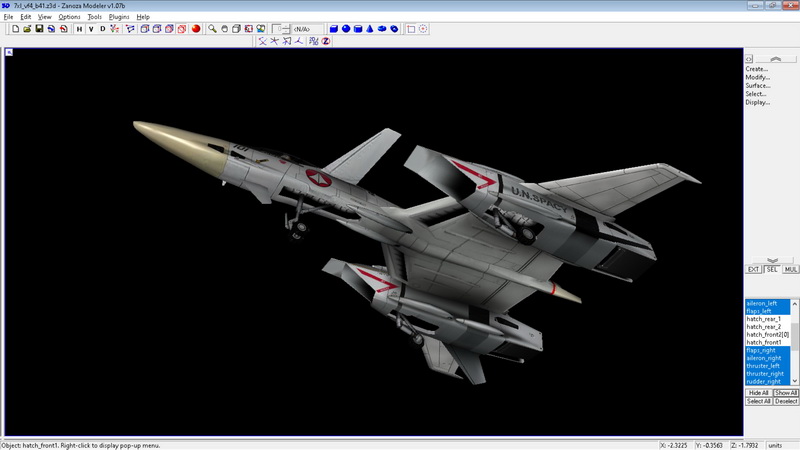Viewport: 800px width, 450px height.
Task: Click the red Z plugin icon
Action: pyautogui.click(x=326, y=41)
